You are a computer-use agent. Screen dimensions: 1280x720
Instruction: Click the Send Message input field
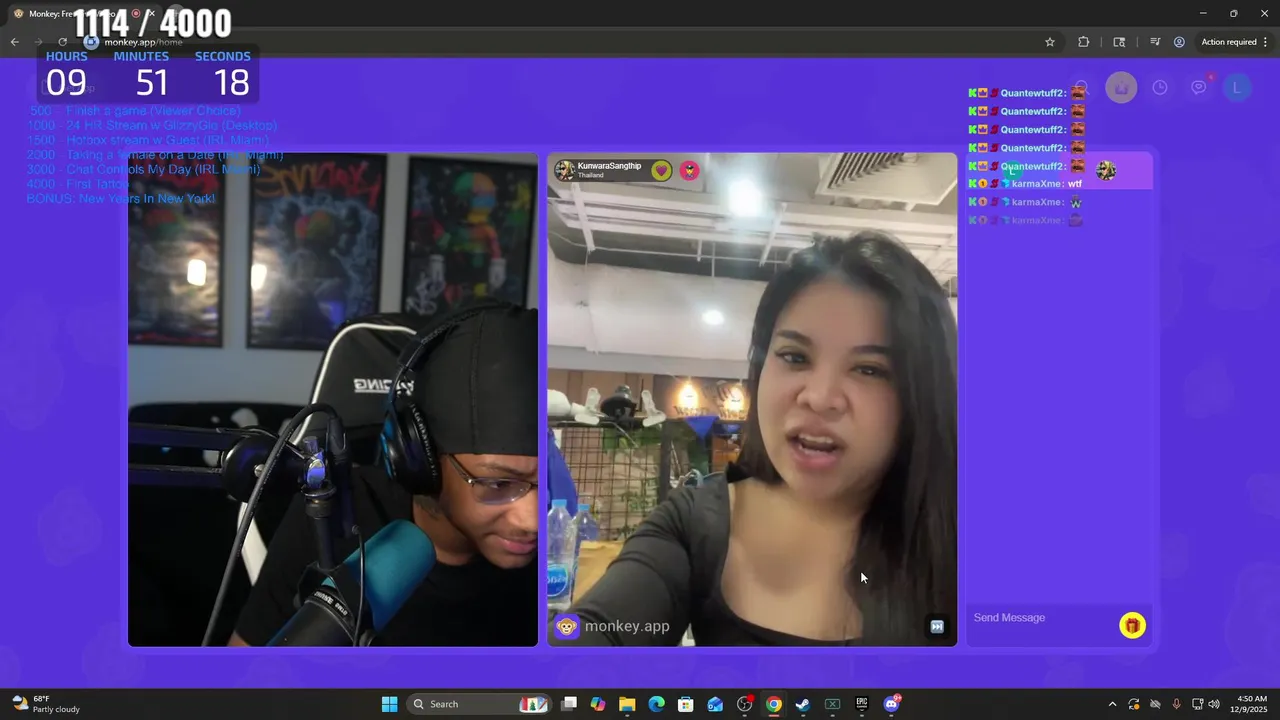[1040, 618]
